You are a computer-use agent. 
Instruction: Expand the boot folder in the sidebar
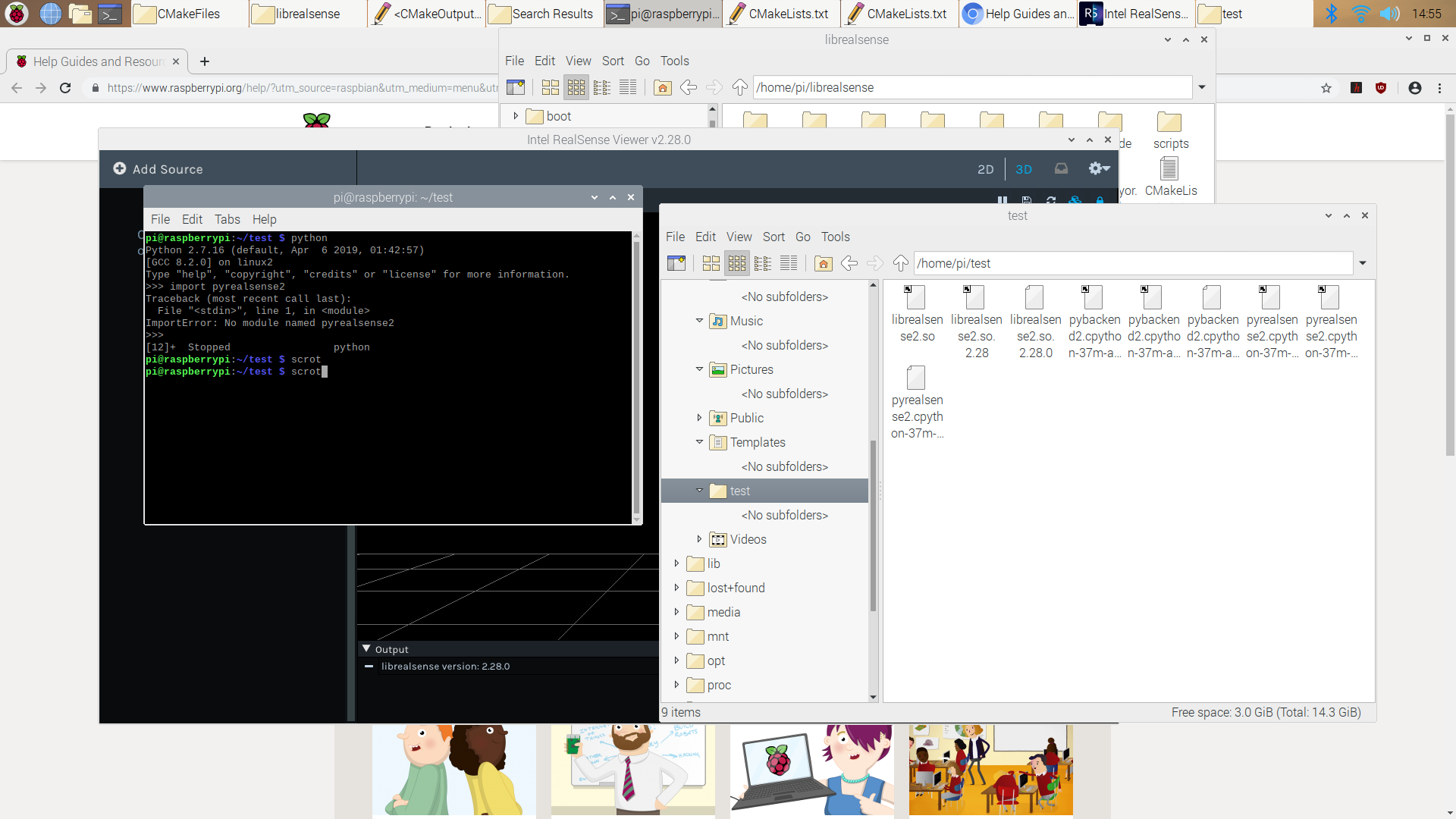516,115
